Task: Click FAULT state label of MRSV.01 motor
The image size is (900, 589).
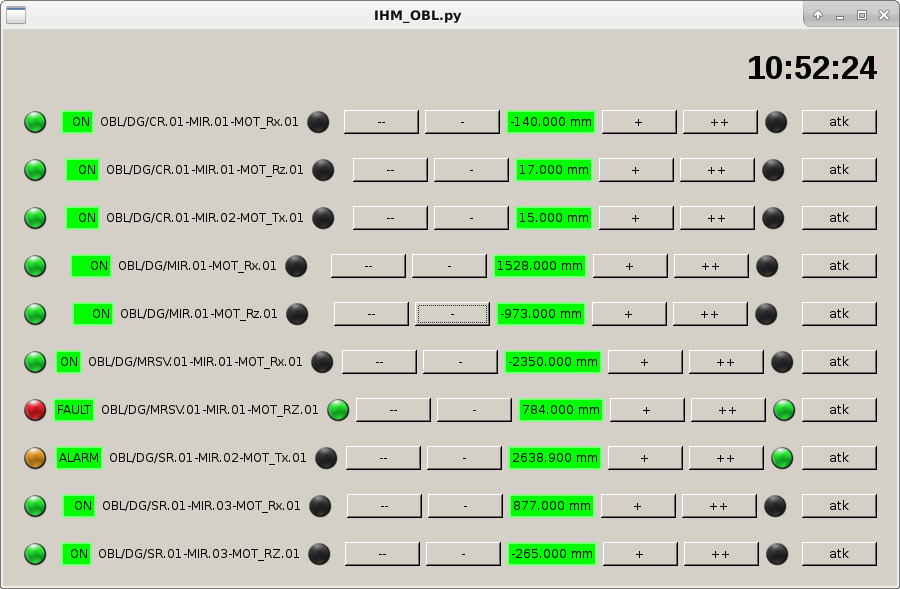Action: pos(74,410)
